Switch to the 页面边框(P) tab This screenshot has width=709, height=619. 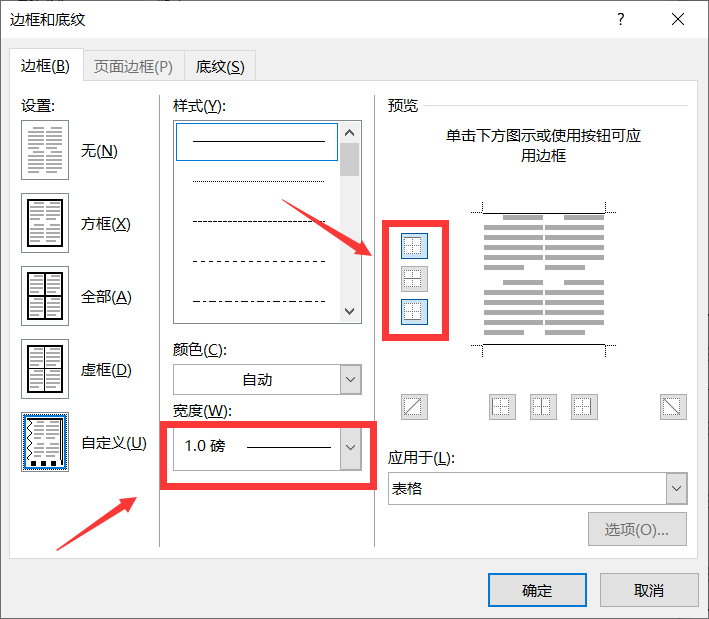click(133, 67)
